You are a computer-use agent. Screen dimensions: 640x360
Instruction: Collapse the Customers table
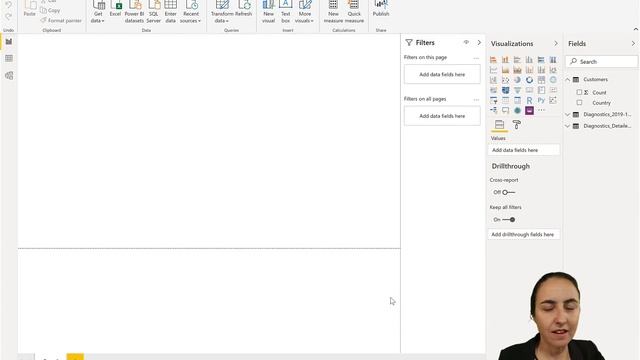[x=568, y=80]
